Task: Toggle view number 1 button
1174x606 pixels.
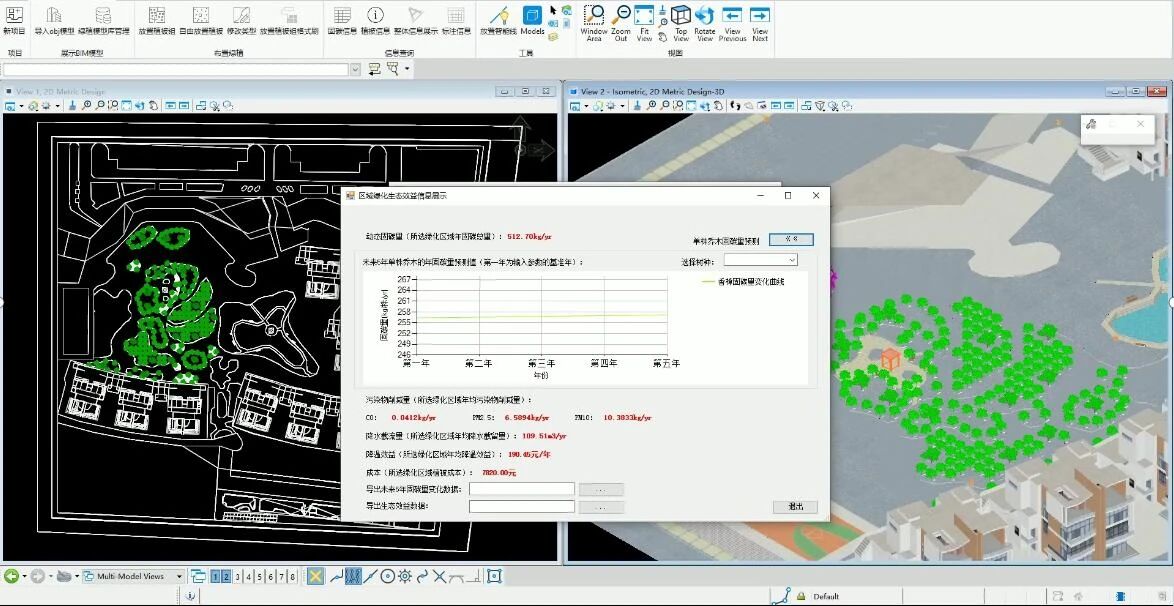Action: (x=216, y=577)
